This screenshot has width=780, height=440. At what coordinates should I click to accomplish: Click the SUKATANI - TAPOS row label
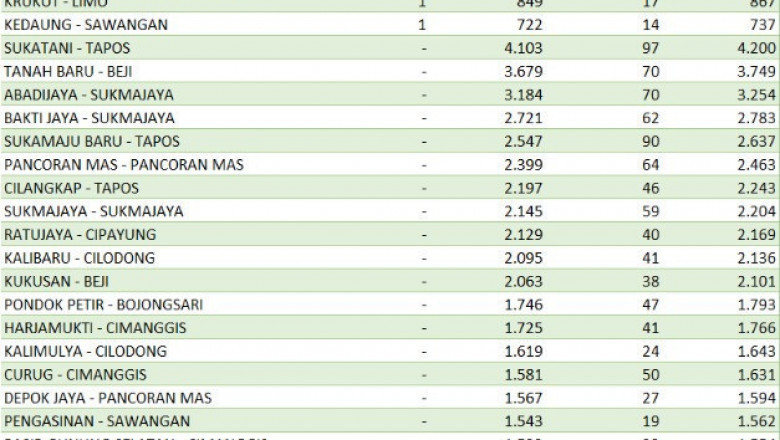click(x=66, y=48)
